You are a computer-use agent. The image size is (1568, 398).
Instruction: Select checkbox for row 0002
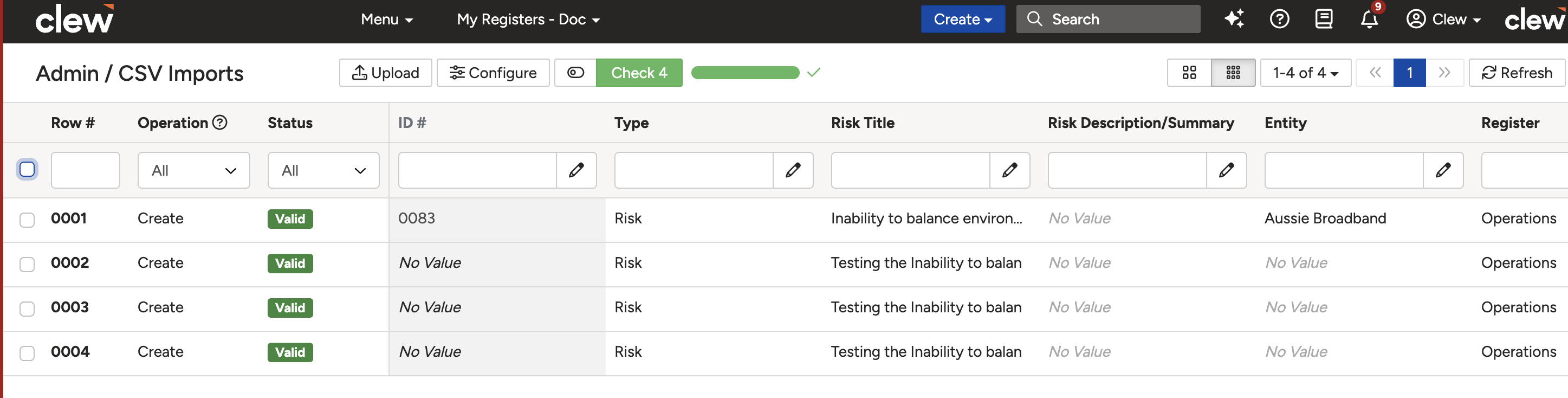point(27,264)
